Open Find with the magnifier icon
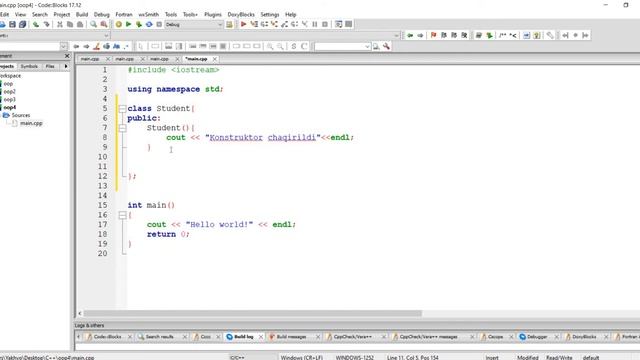 (x=93, y=24)
